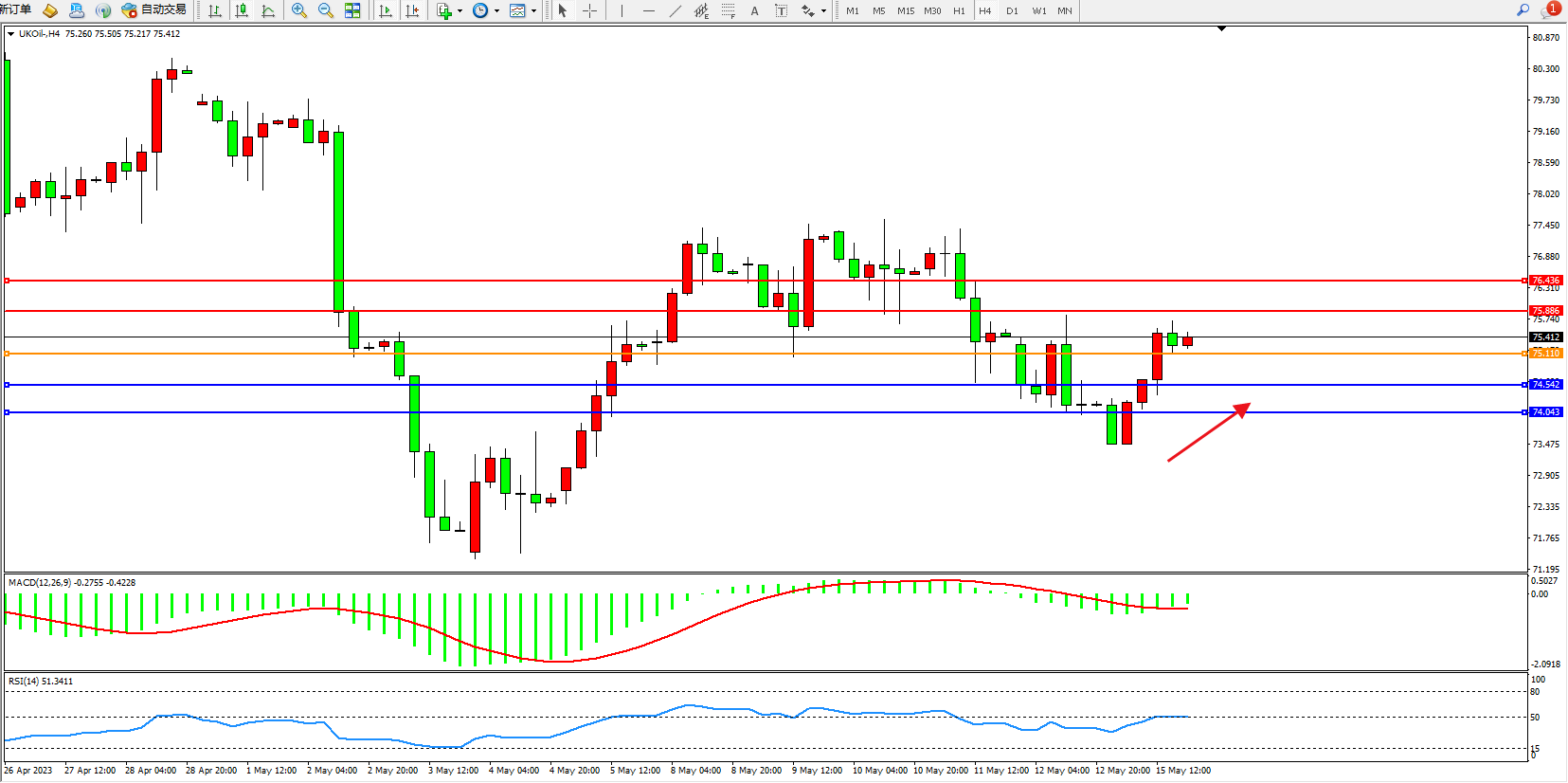Click the zoom in magnifier icon
1568x783 pixels.
point(299,10)
